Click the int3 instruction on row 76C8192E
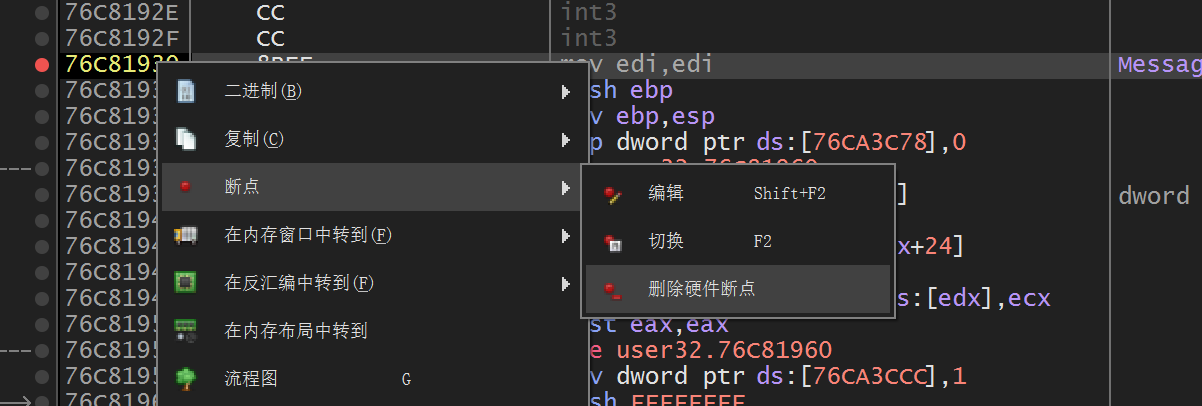 click(589, 13)
